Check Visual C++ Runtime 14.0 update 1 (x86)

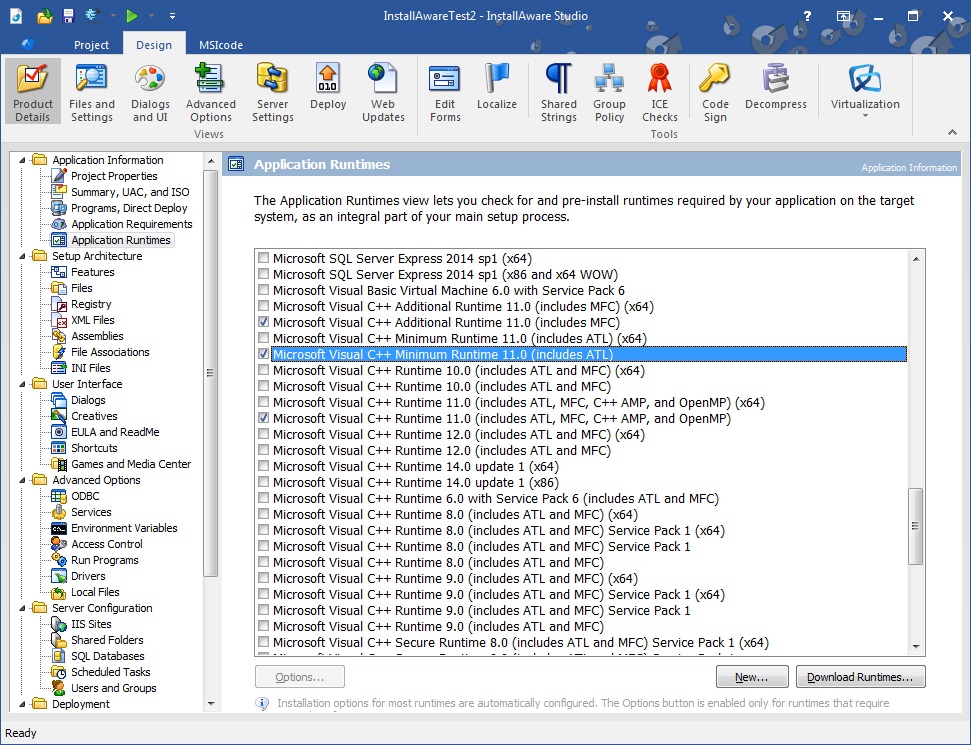[x=264, y=482]
